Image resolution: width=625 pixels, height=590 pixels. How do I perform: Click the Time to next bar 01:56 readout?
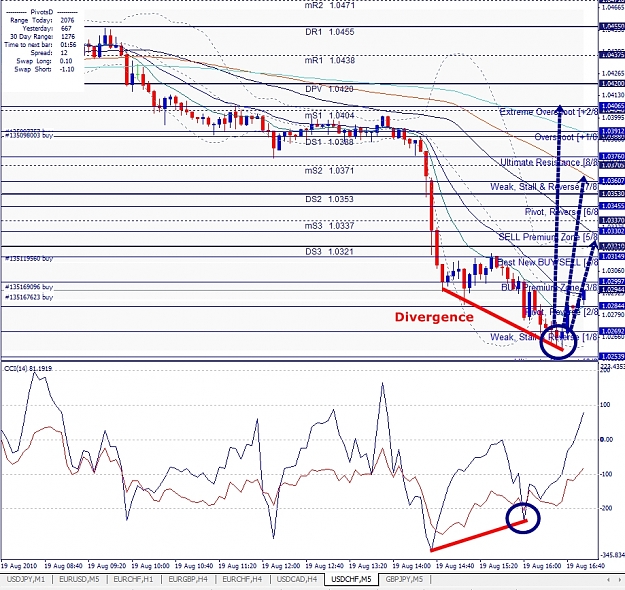40,45
